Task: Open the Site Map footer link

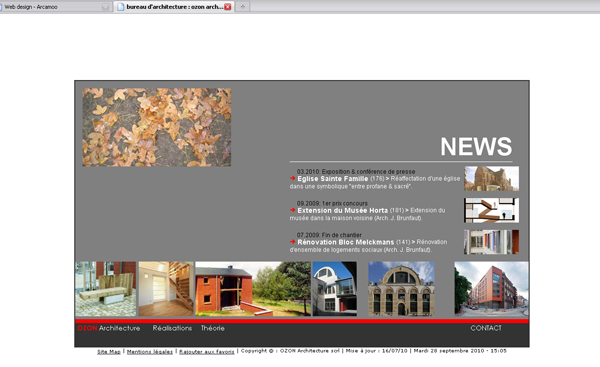Action: point(109,352)
